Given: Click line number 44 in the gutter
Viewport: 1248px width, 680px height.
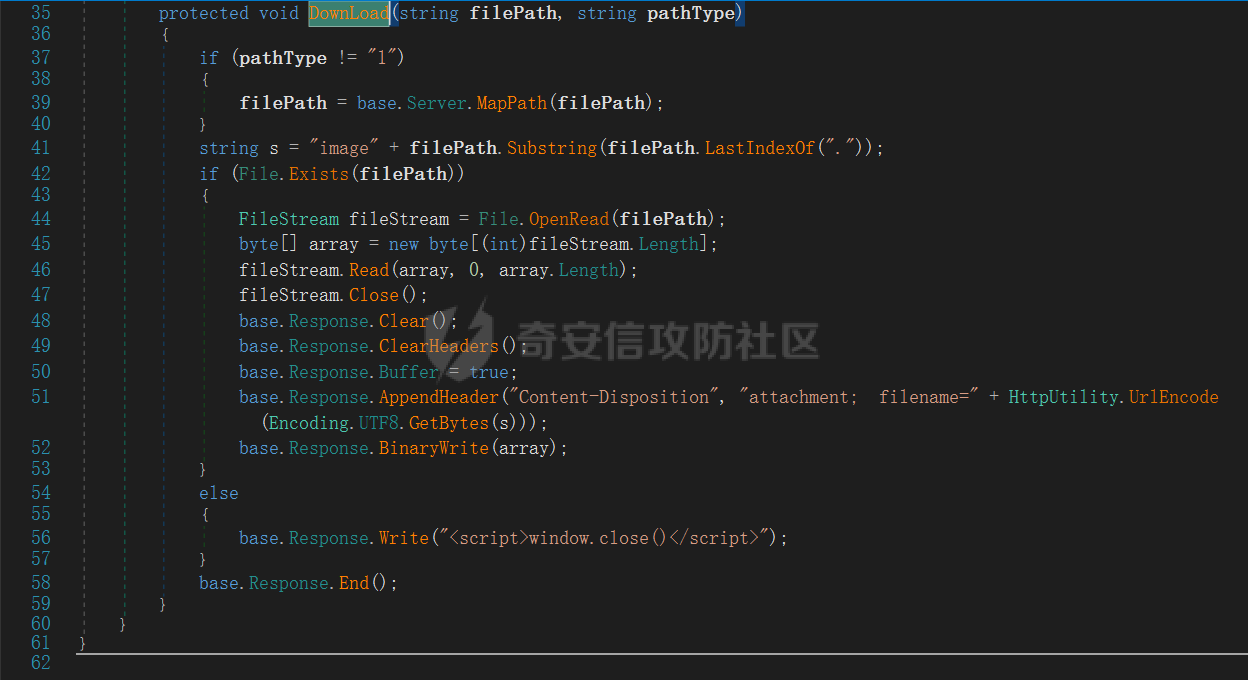Looking at the screenshot, I should [41, 218].
